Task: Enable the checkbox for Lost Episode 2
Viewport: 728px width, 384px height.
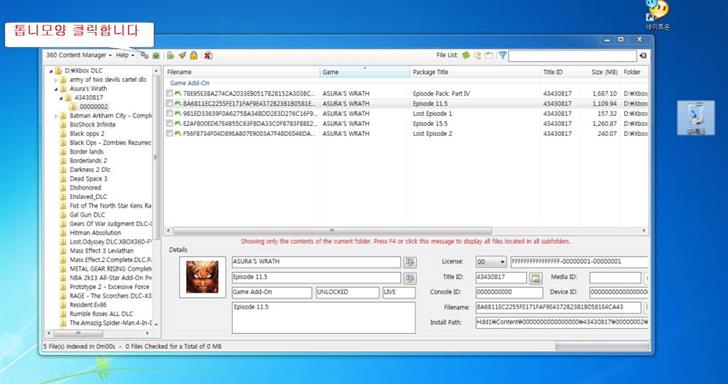Action: click(170, 133)
